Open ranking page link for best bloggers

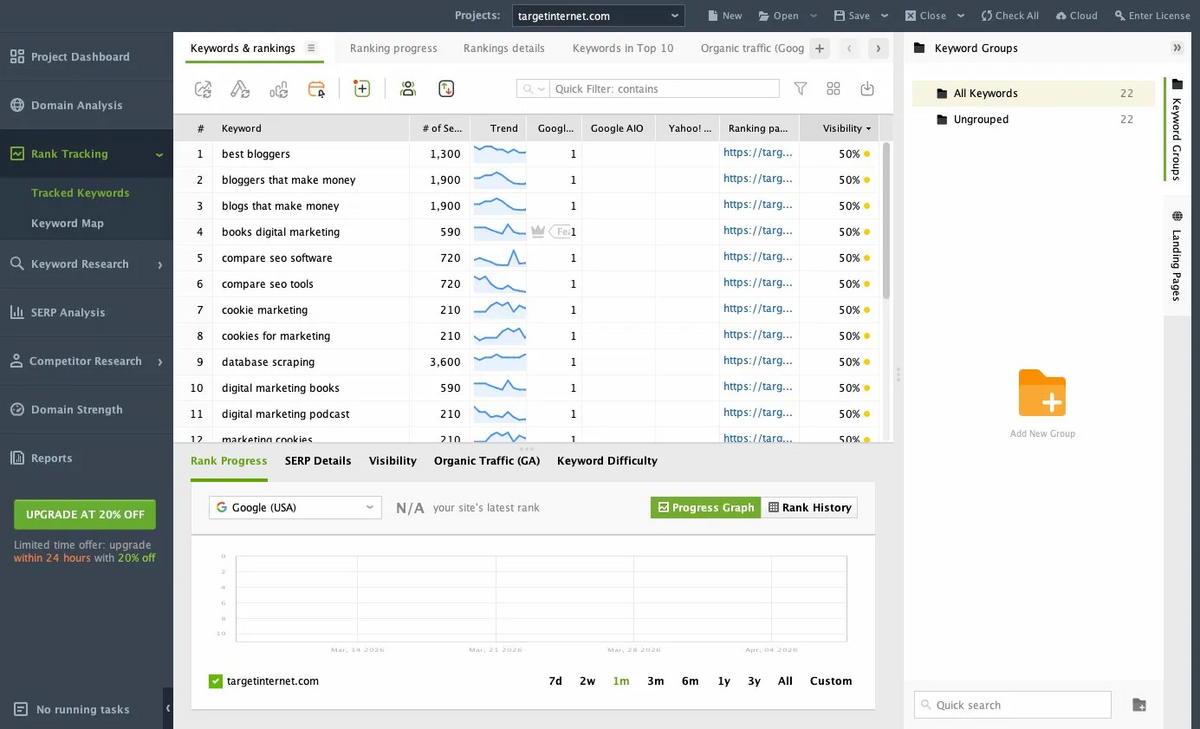click(x=758, y=153)
